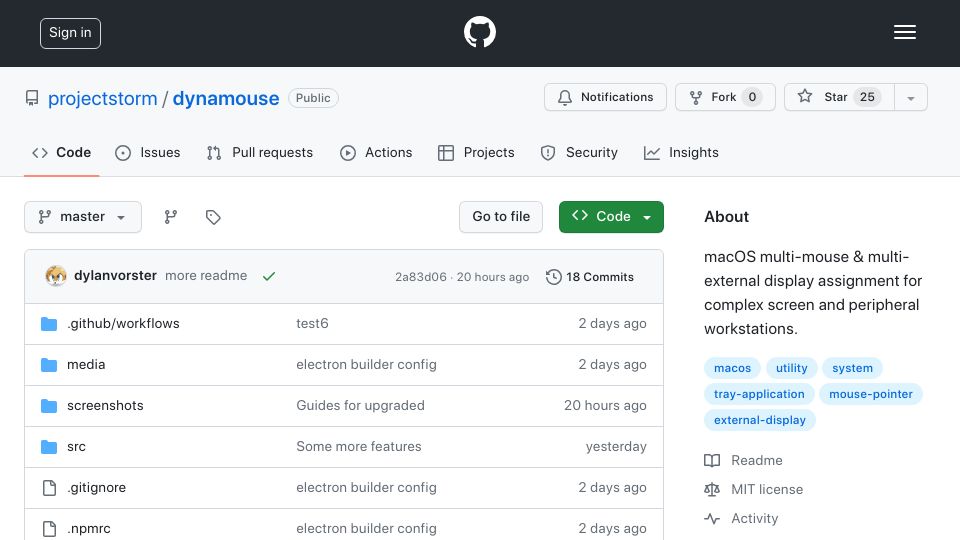Switch to the Code tab
960x540 pixels.
pos(61,152)
